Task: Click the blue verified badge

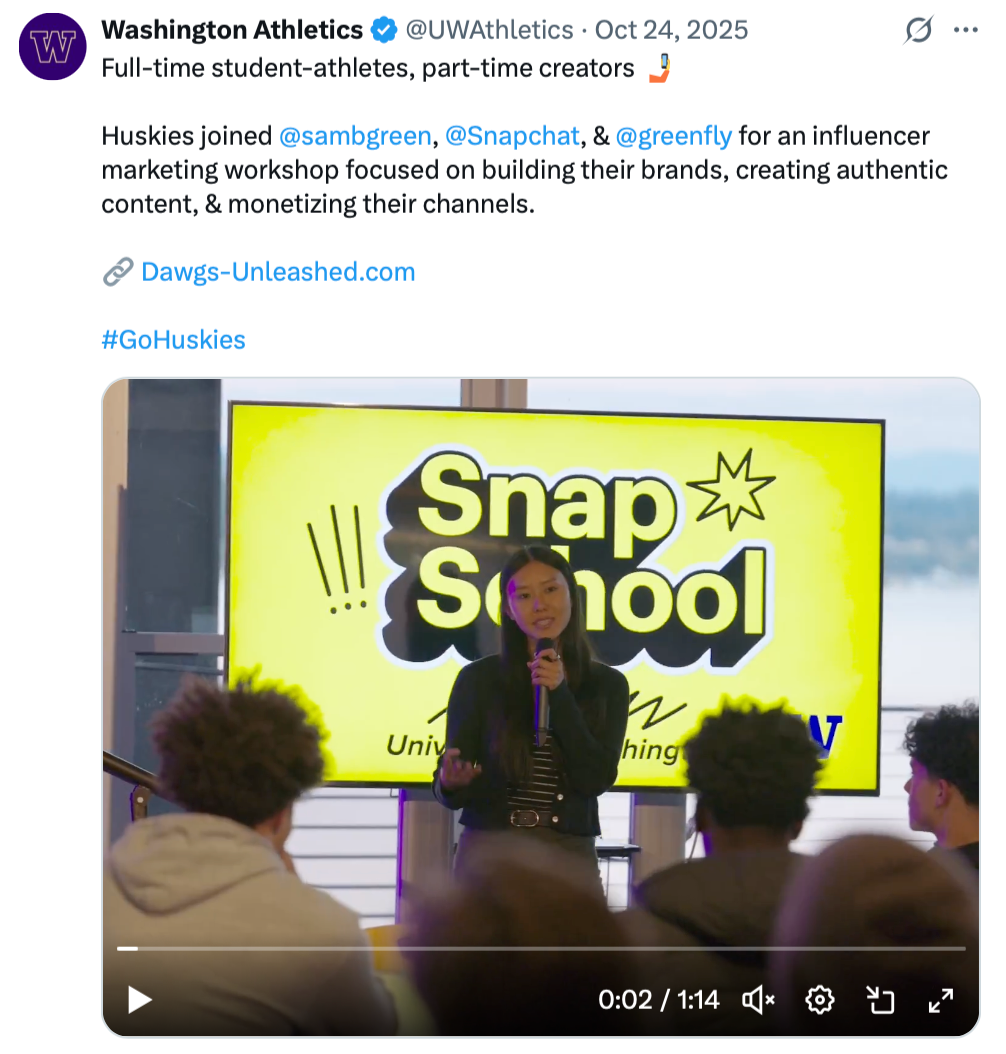Action: pos(384,31)
